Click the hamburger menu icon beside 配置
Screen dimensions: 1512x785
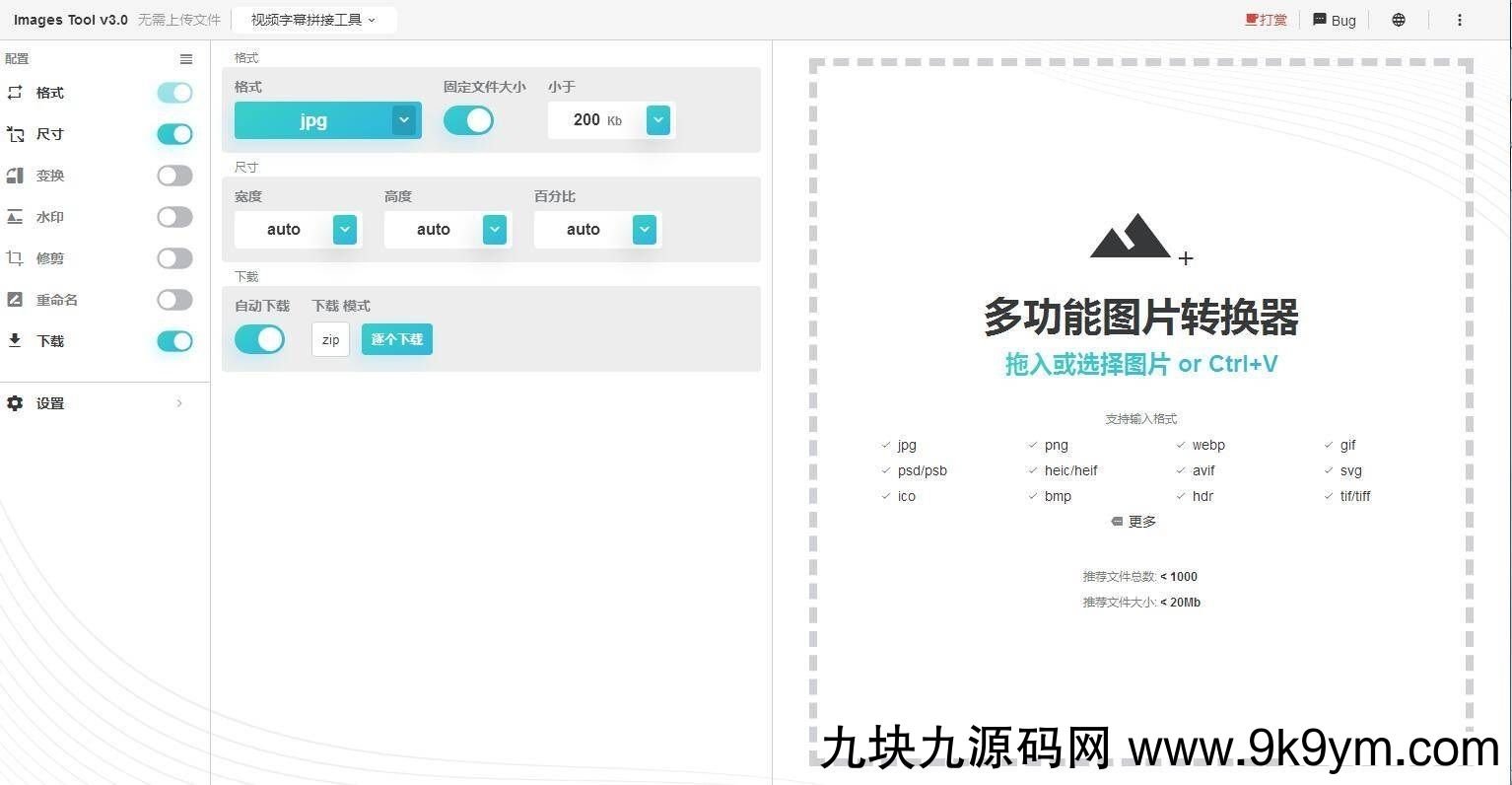pyautogui.click(x=186, y=59)
